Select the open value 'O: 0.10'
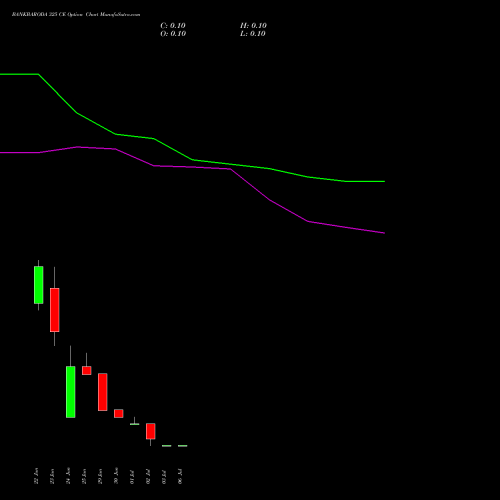The height and width of the screenshot is (500, 500). (173, 34)
